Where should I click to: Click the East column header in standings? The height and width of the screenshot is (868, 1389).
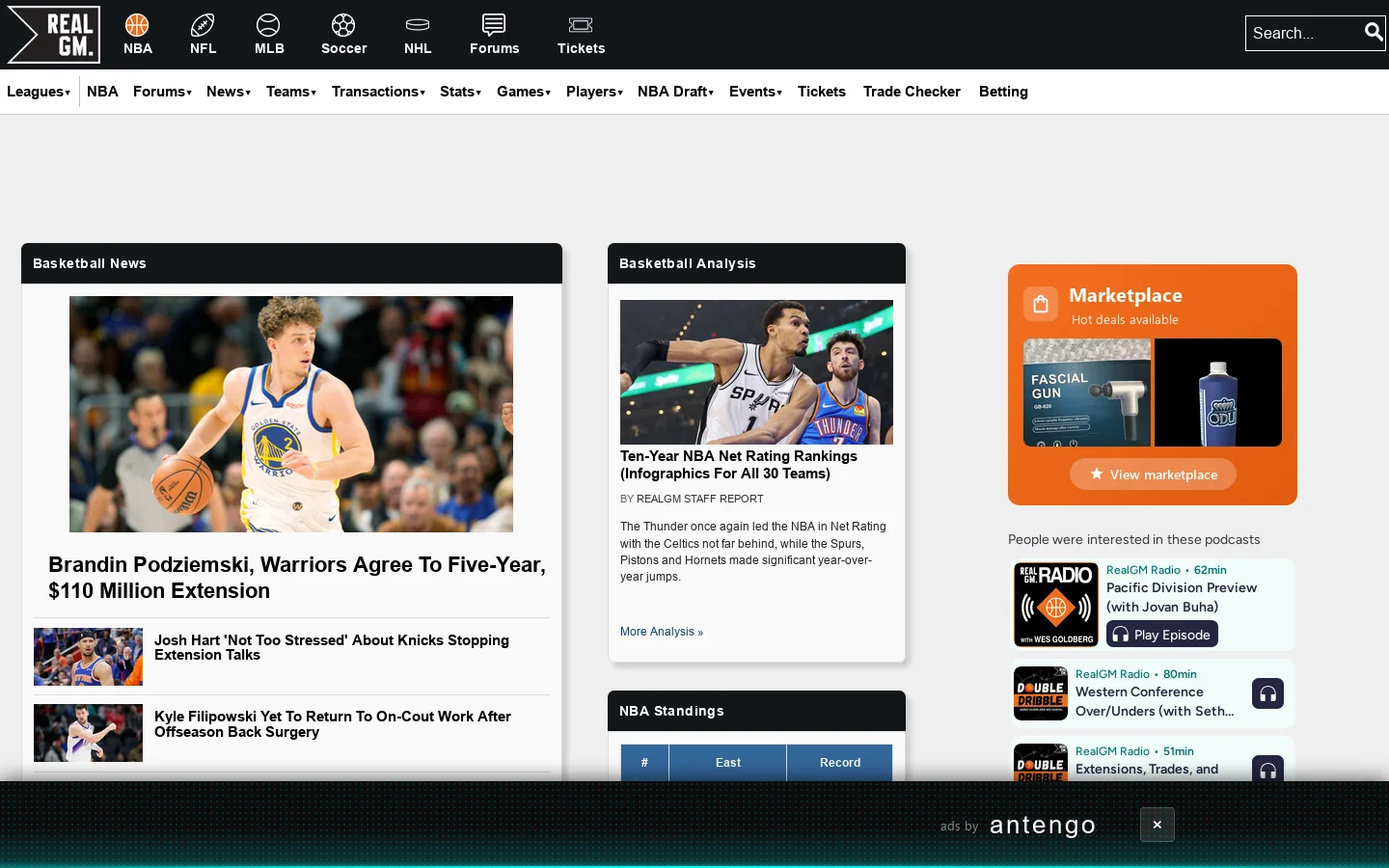point(728,763)
